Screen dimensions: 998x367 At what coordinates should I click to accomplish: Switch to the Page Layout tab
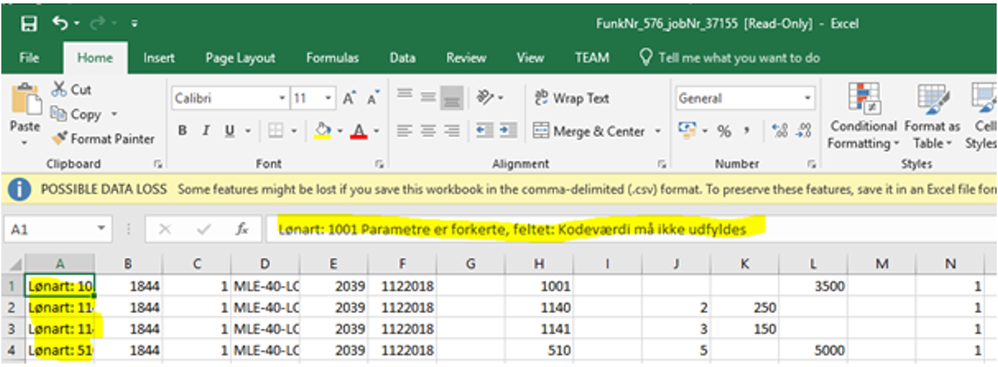point(240,58)
